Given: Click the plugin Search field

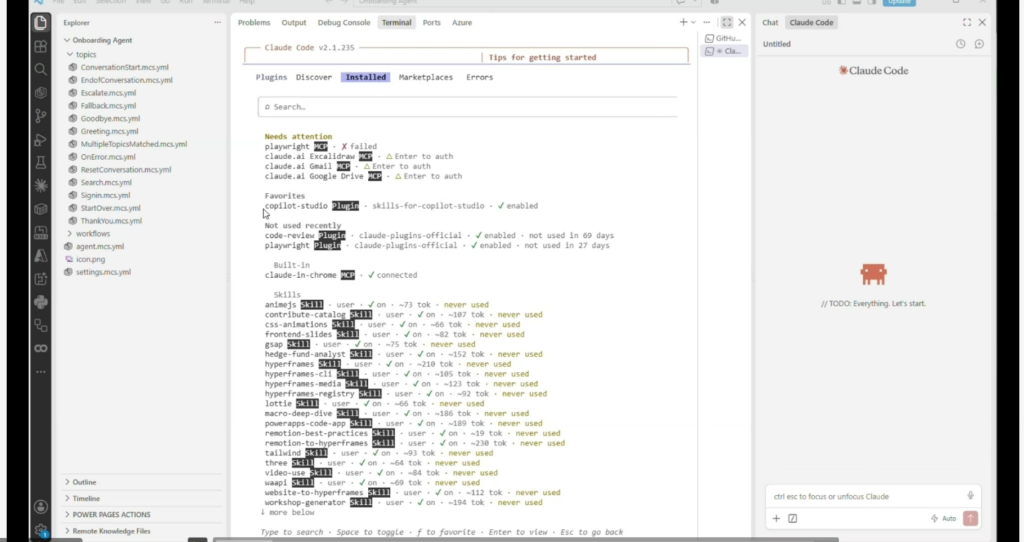Looking at the screenshot, I should (468, 107).
